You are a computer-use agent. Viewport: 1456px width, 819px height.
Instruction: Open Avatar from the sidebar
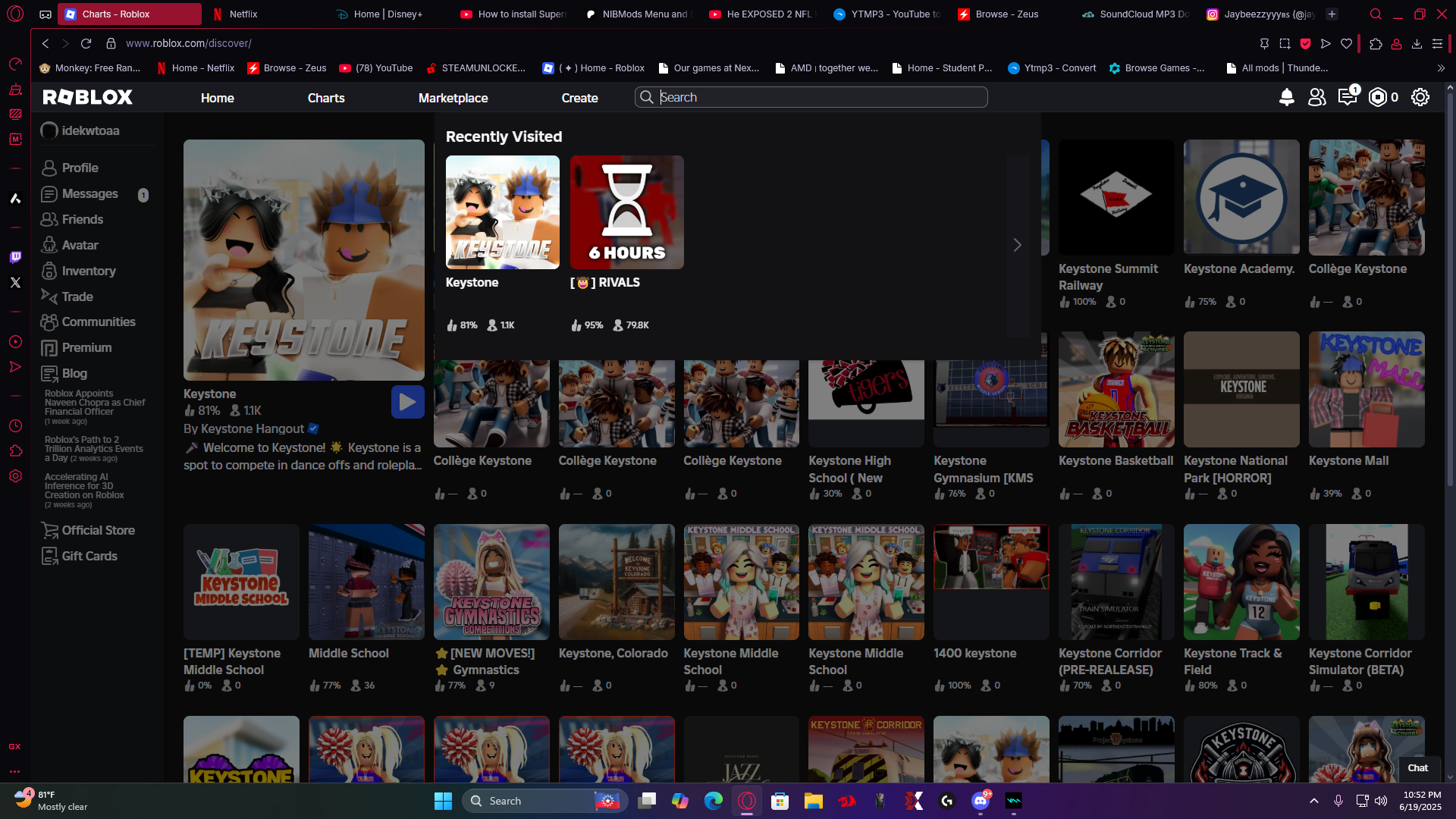[80, 245]
